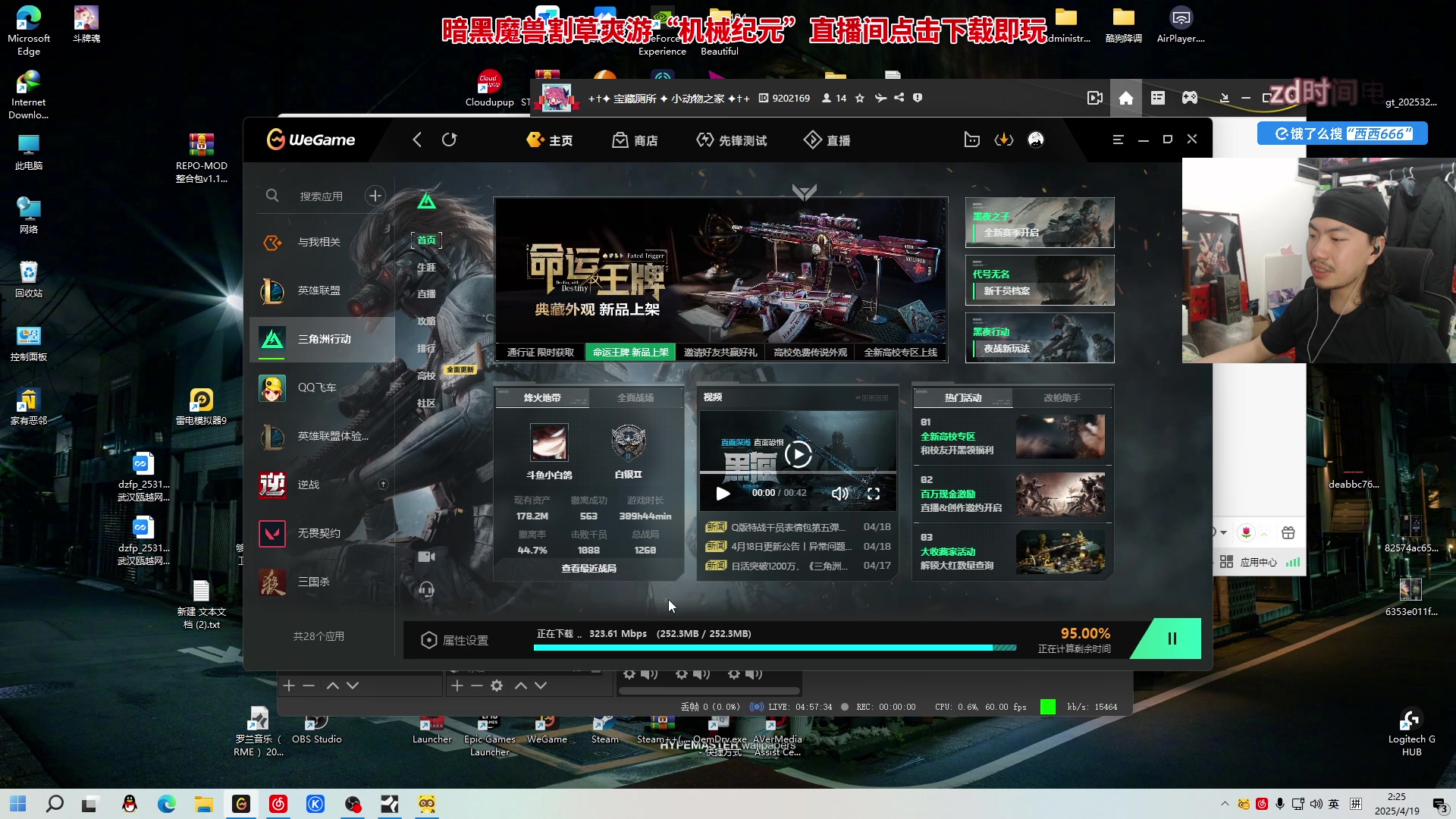
Task: Select 英雄联盟 game in sidebar
Action: tap(322, 290)
